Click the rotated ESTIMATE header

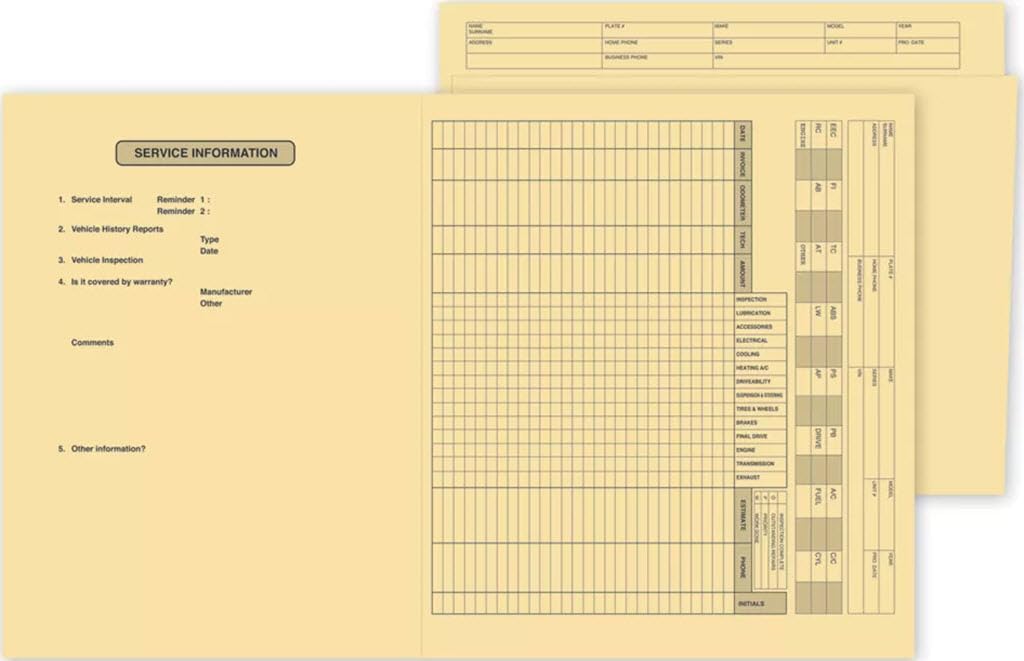click(743, 515)
